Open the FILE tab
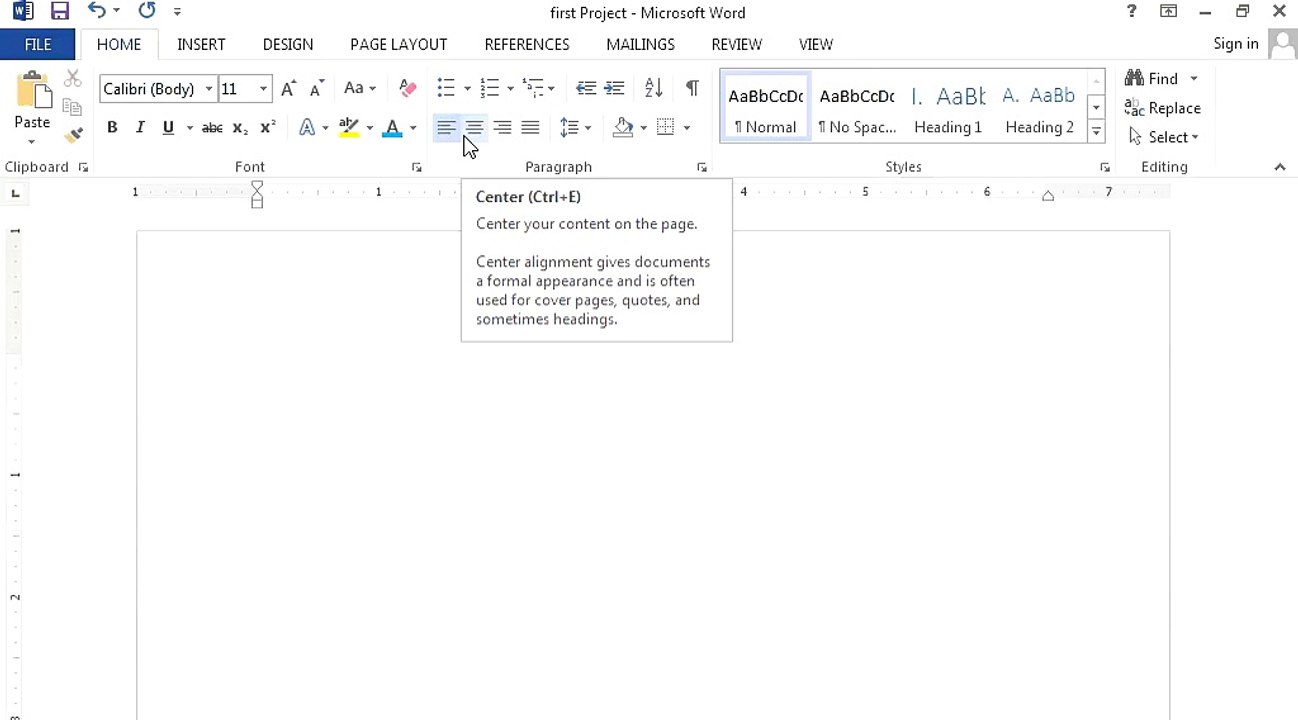 tap(38, 44)
